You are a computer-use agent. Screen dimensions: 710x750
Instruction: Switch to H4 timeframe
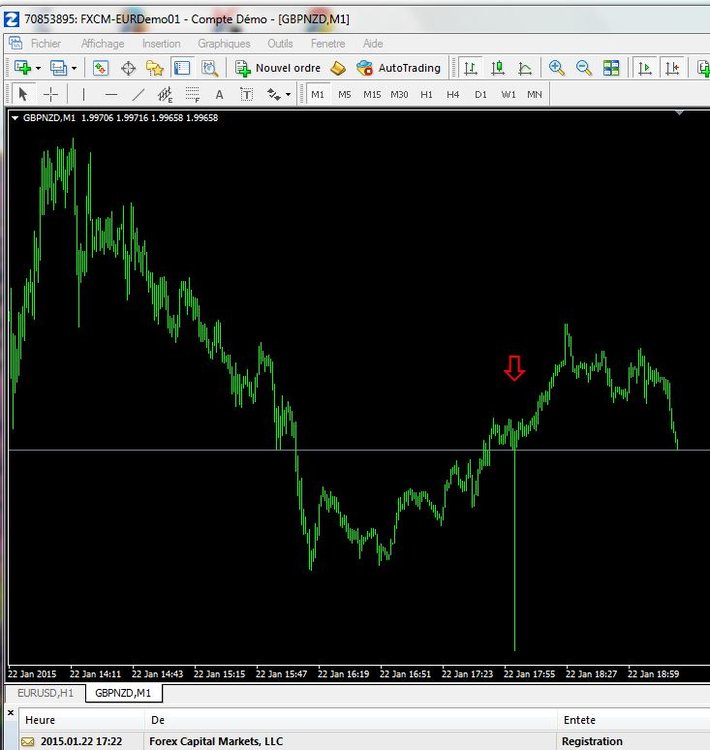(x=453, y=94)
